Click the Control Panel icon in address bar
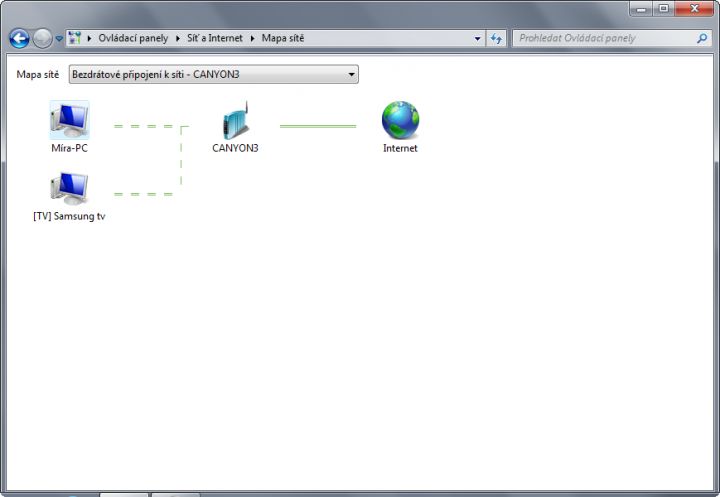 coord(74,38)
